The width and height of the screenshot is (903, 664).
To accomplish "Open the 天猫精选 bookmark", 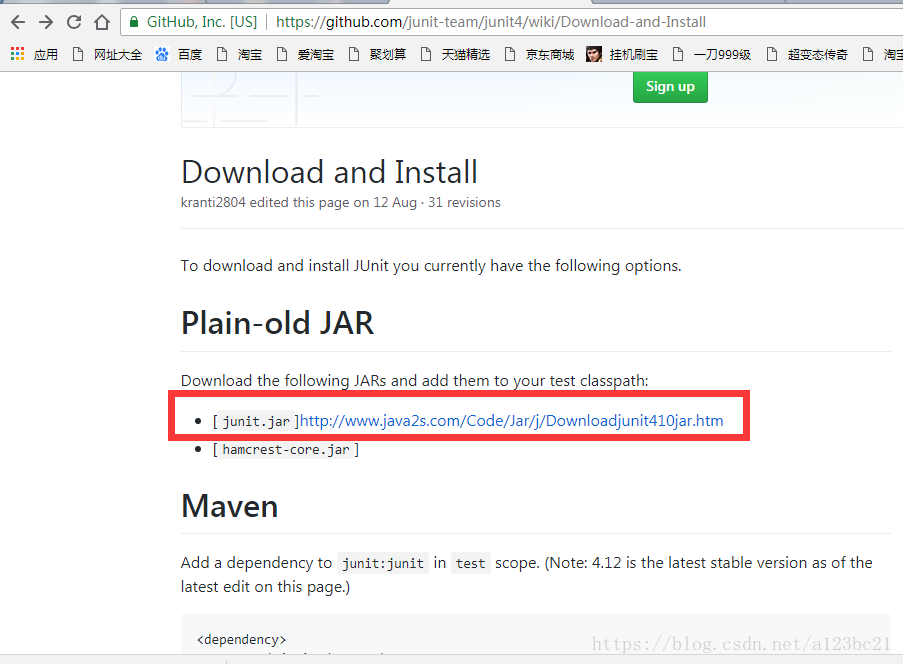I will click(x=455, y=55).
